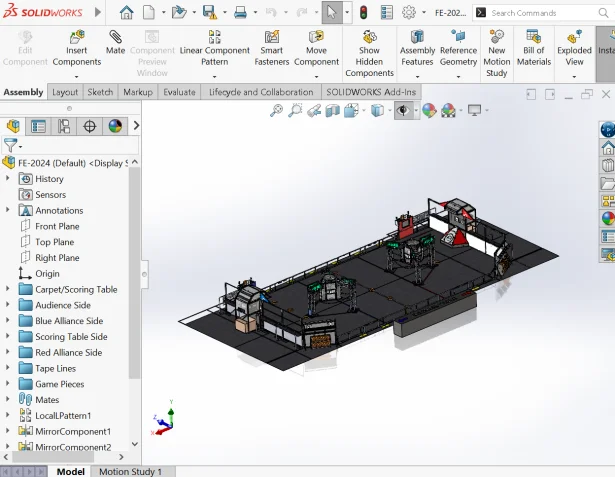Select the Front Plane tree item

coord(57,226)
